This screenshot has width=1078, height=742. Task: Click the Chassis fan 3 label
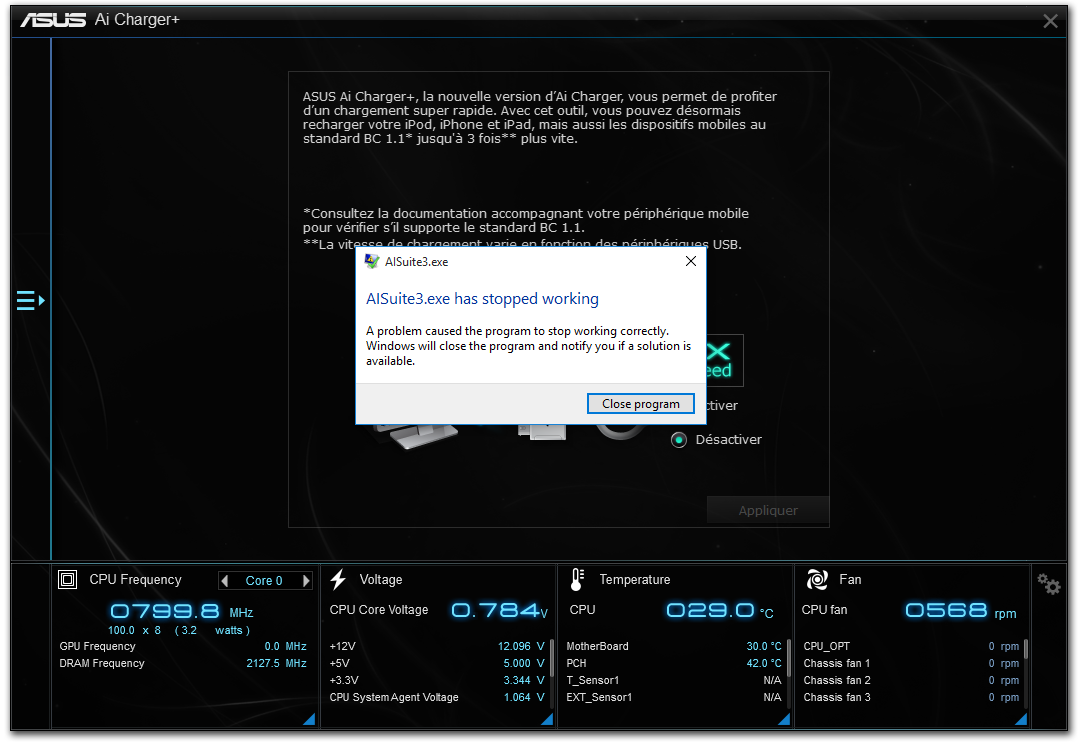(837, 697)
